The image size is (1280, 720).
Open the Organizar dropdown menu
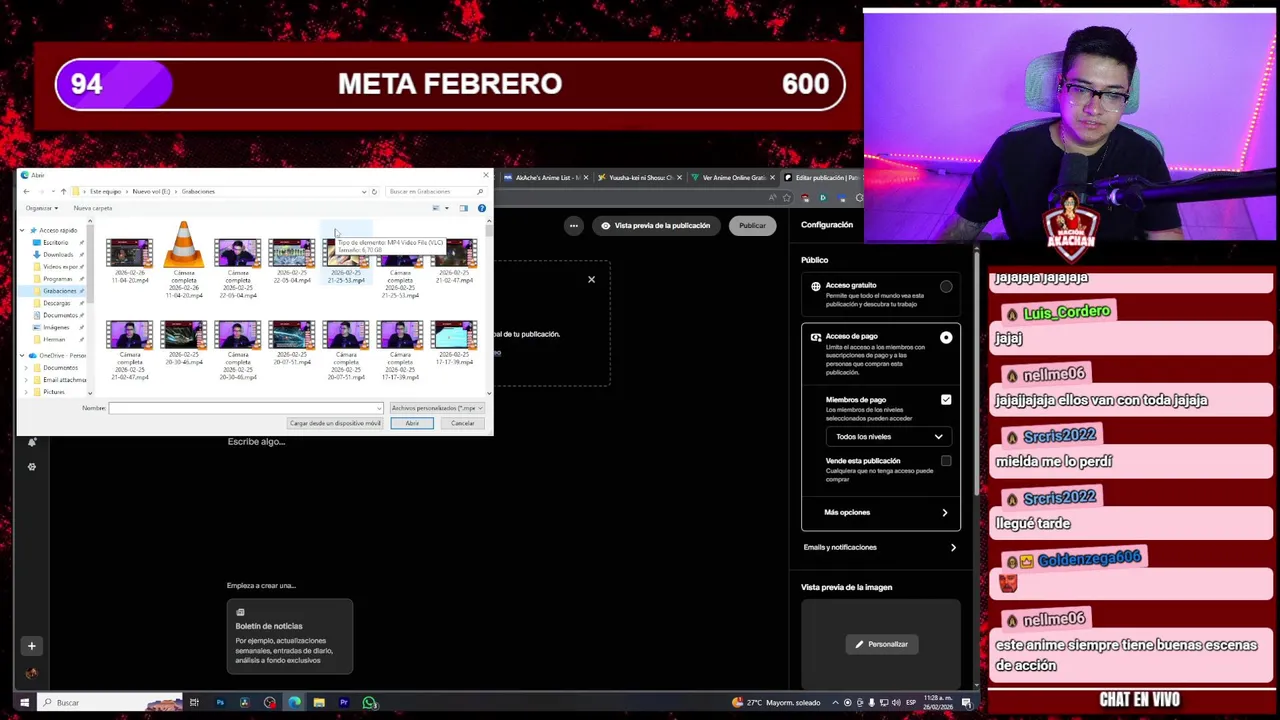point(42,208)
